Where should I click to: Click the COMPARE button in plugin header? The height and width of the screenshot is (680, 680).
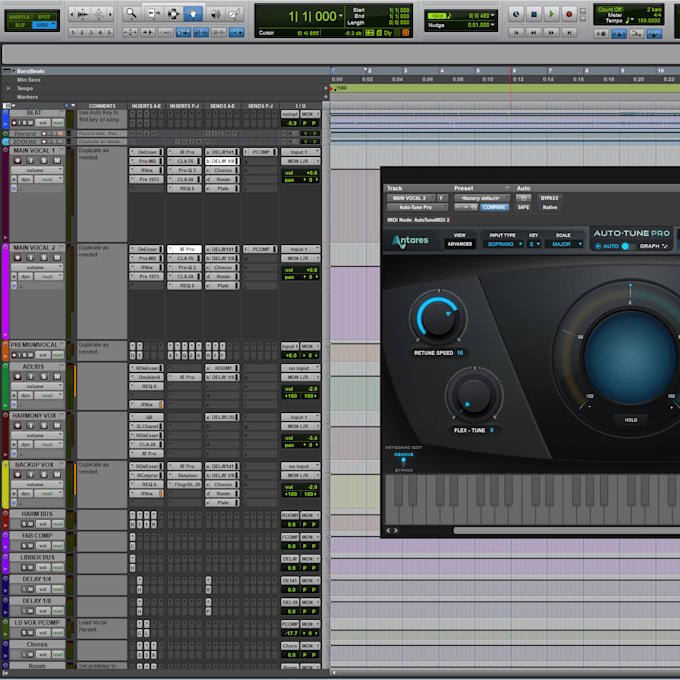(x=494, y=207)
